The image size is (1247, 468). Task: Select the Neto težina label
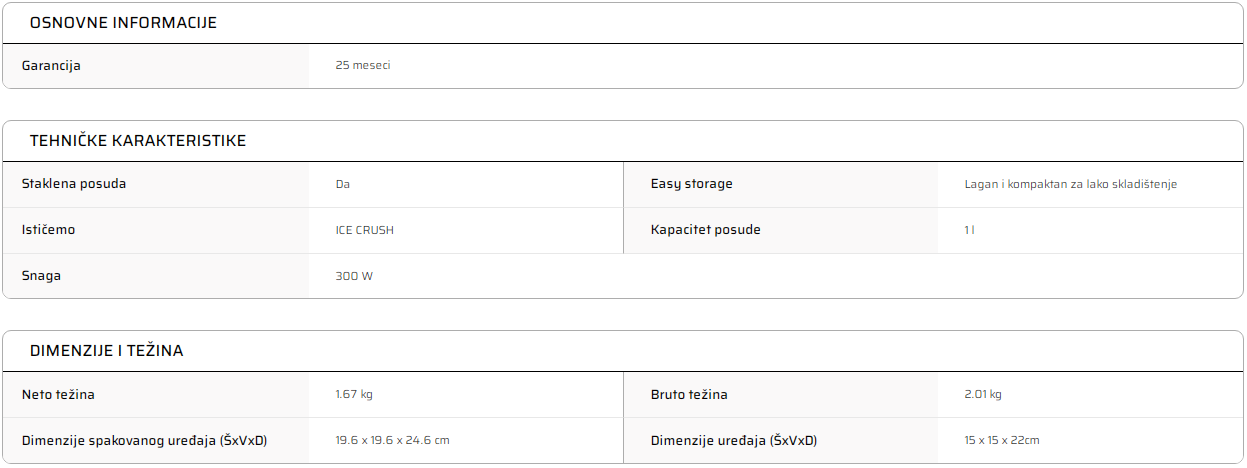[58, 395]
